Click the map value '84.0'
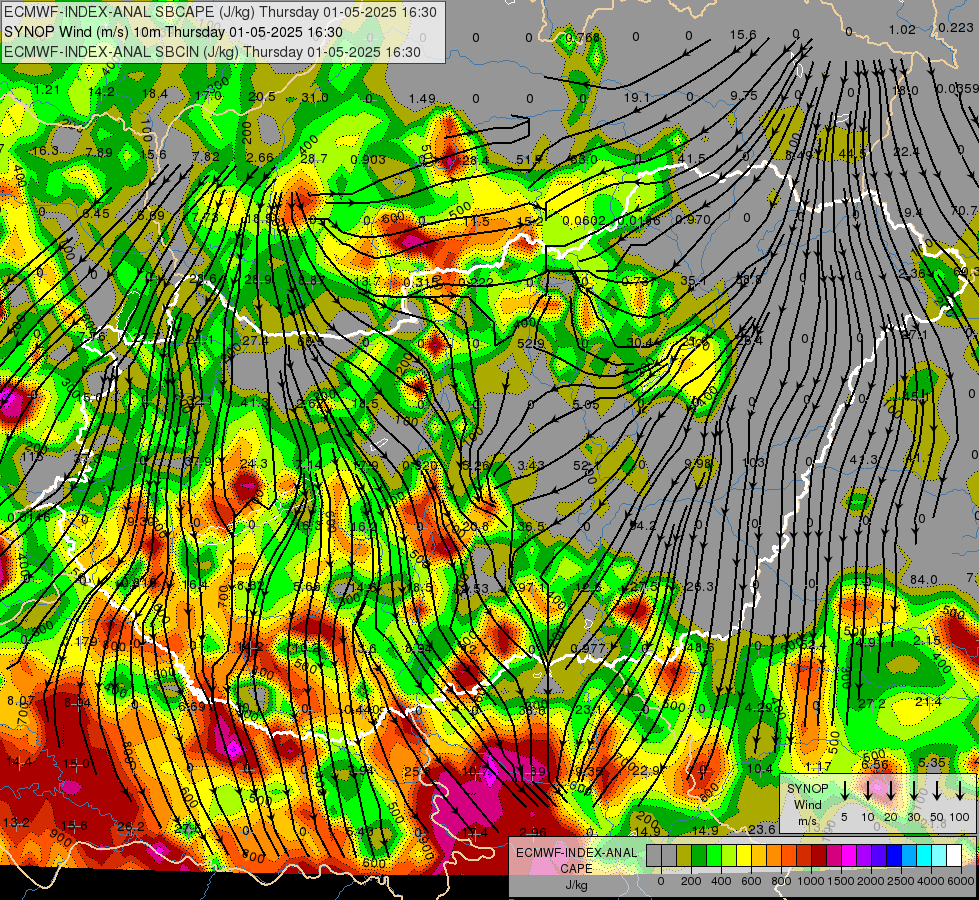 (x=923, y=580)
